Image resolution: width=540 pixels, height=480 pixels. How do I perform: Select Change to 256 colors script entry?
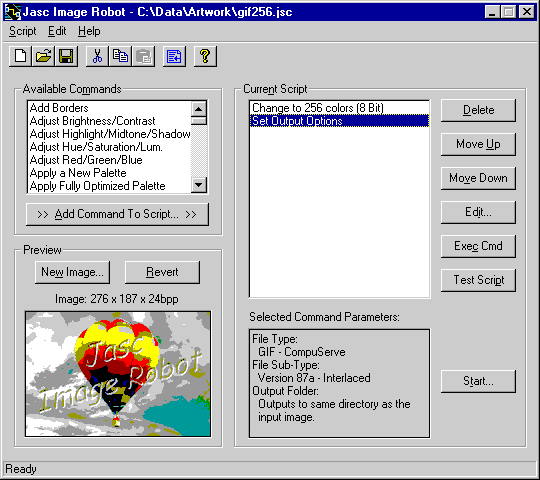pos(339,108)
